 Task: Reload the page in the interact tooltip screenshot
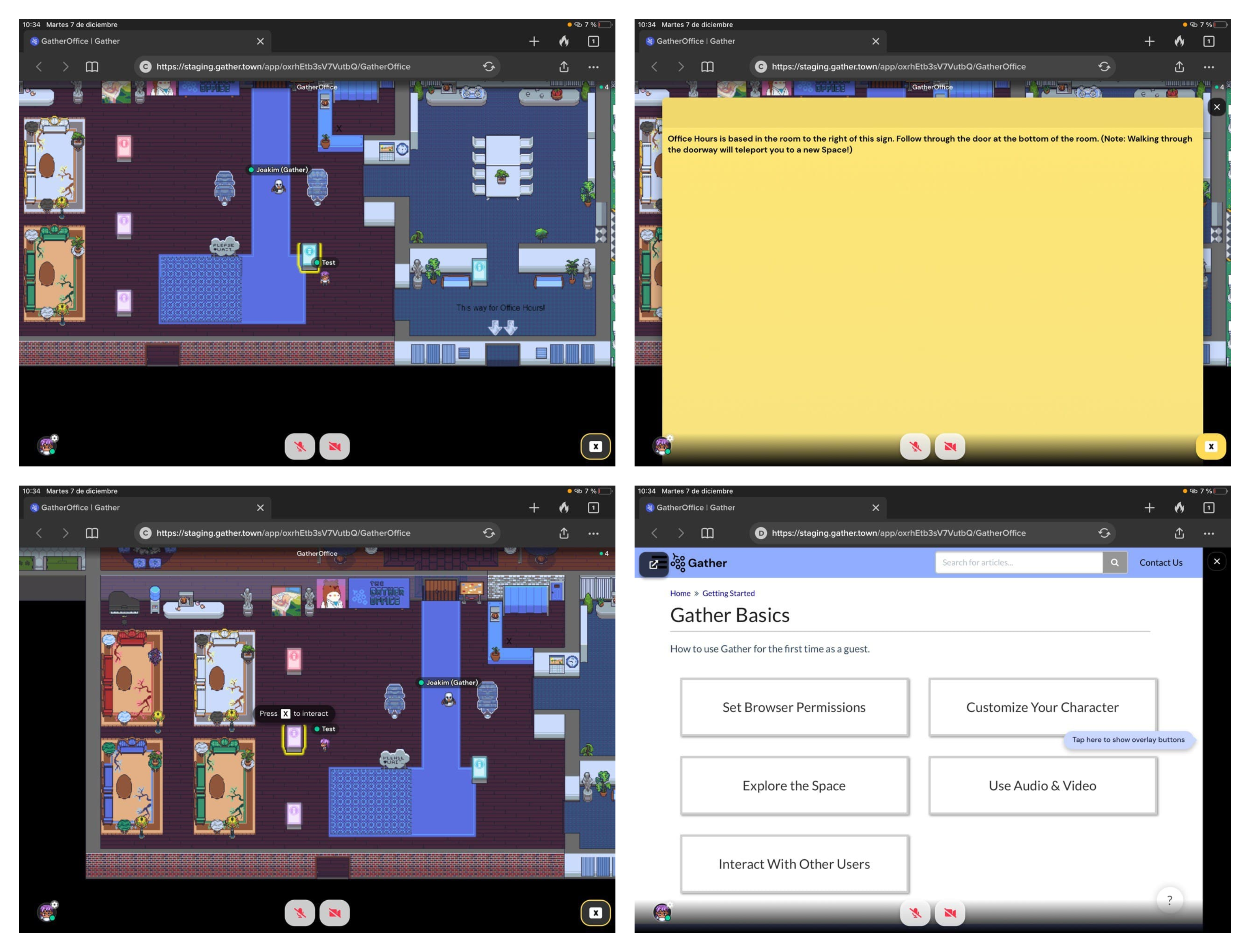point(488,533)
